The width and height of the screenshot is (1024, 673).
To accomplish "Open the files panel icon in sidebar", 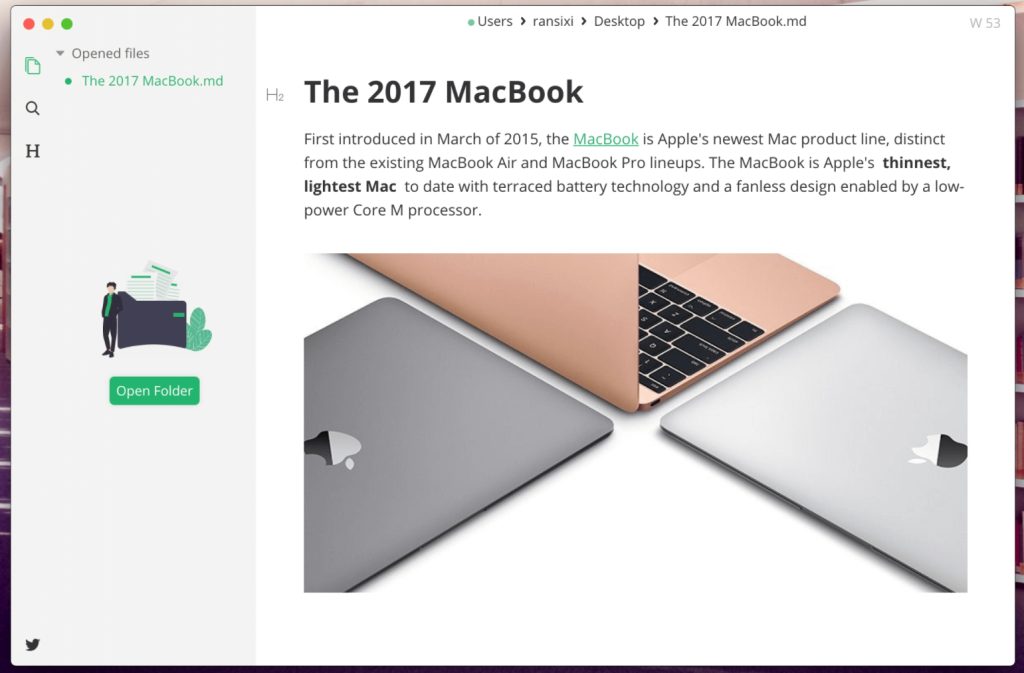I will pyautogui.click(x=33, y=66).
